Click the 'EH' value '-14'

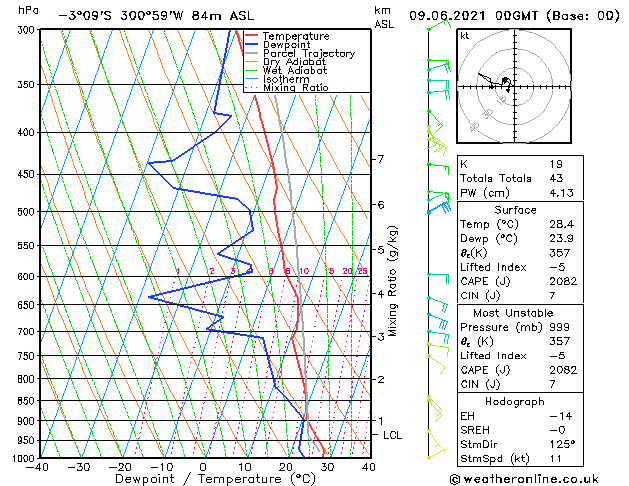coord(561,416)
